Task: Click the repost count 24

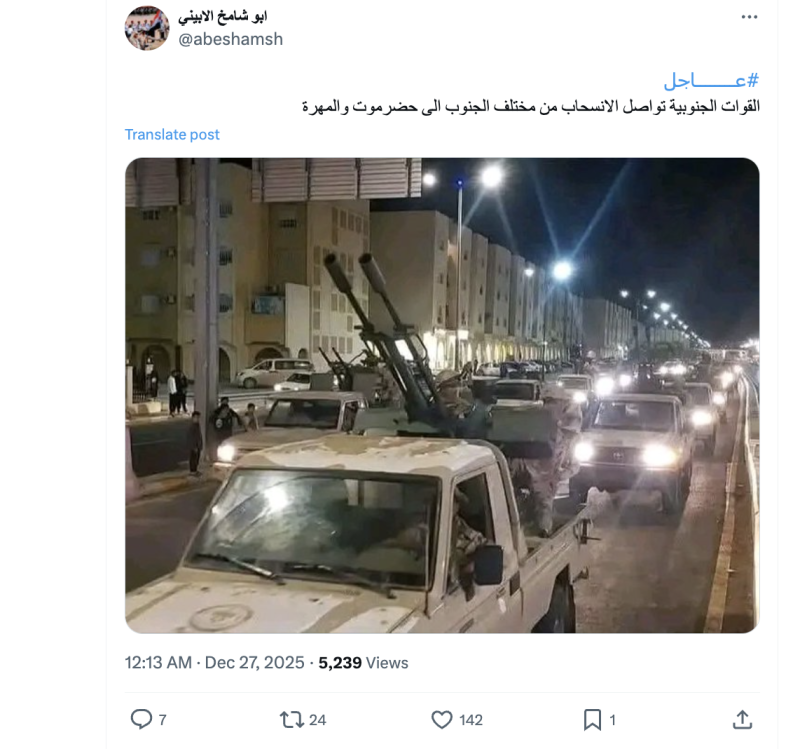Action: 317,720
